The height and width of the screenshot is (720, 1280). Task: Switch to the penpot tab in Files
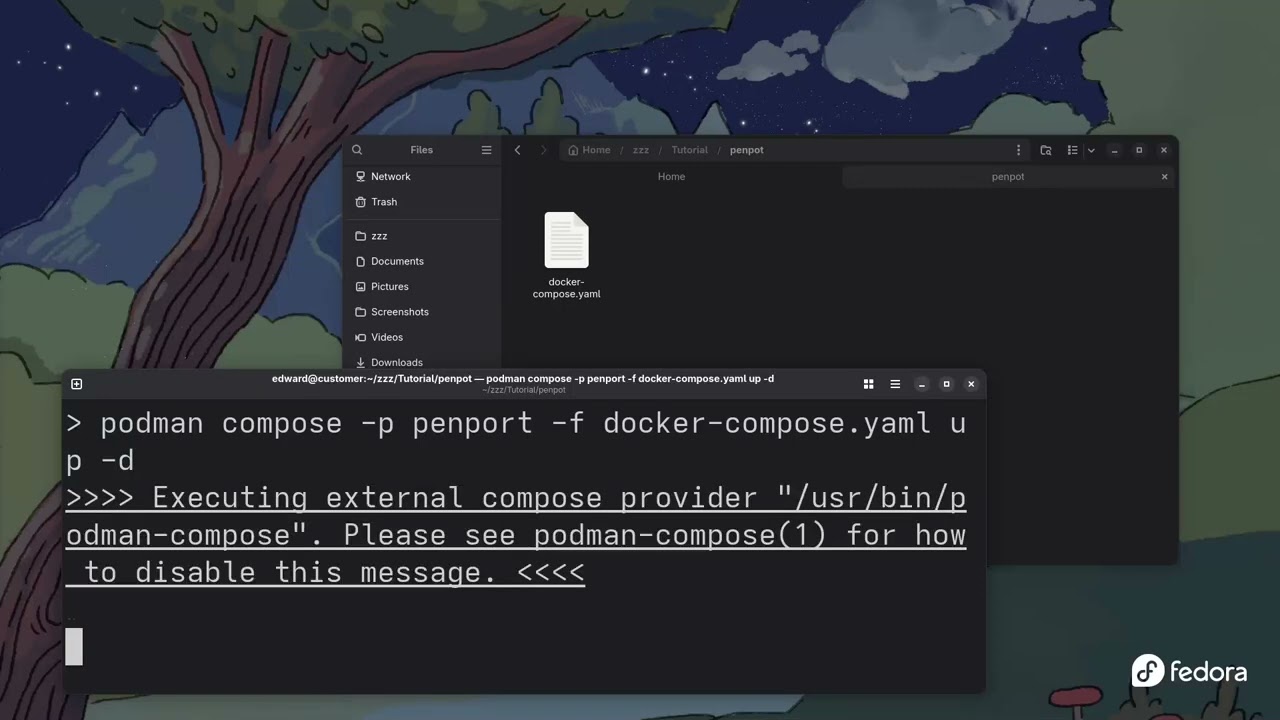pos(1008,177)
